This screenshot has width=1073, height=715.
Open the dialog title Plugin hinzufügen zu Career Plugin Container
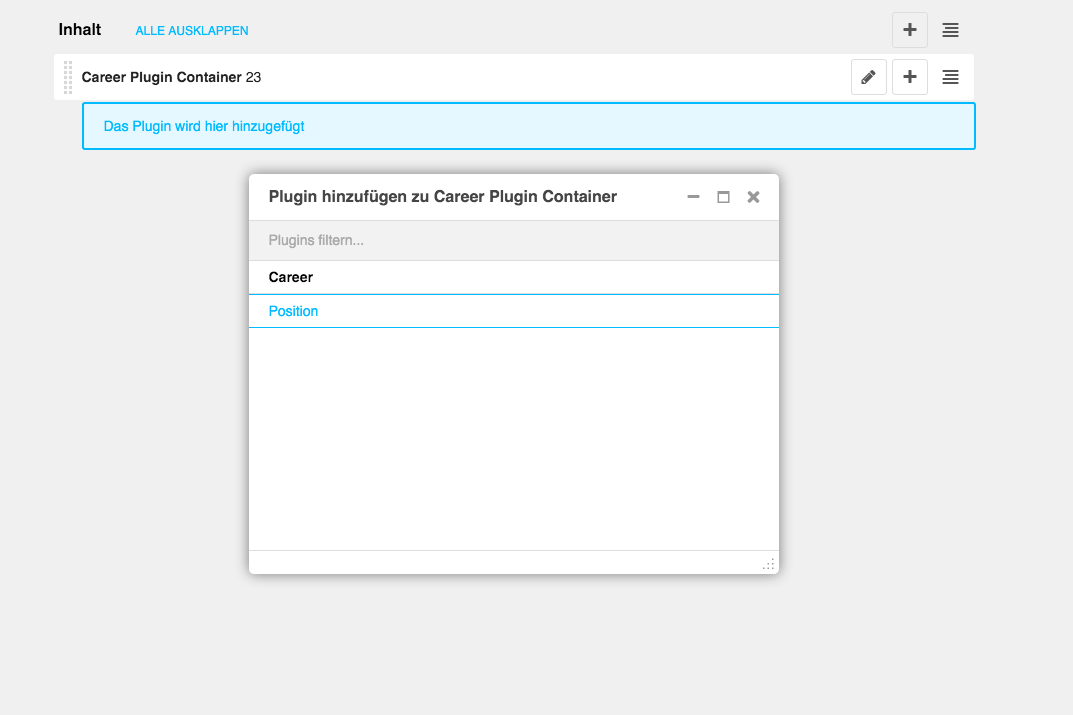pyautogui.click(x=444, y=197)
